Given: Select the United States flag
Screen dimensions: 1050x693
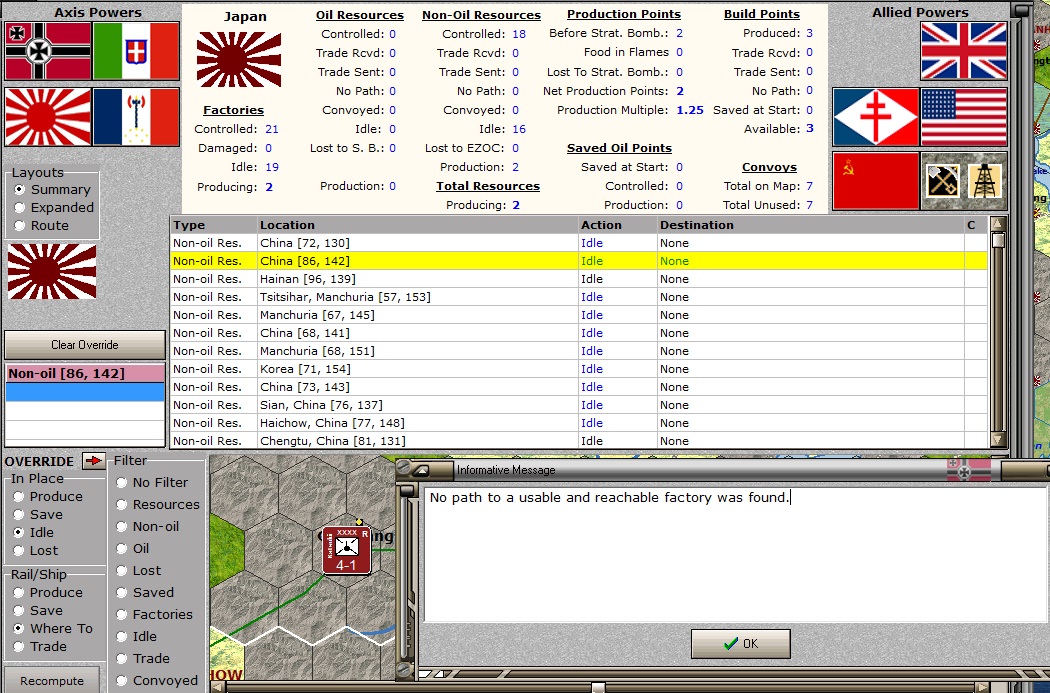Looking at the screenshot, I should click(x=964, y=117).
